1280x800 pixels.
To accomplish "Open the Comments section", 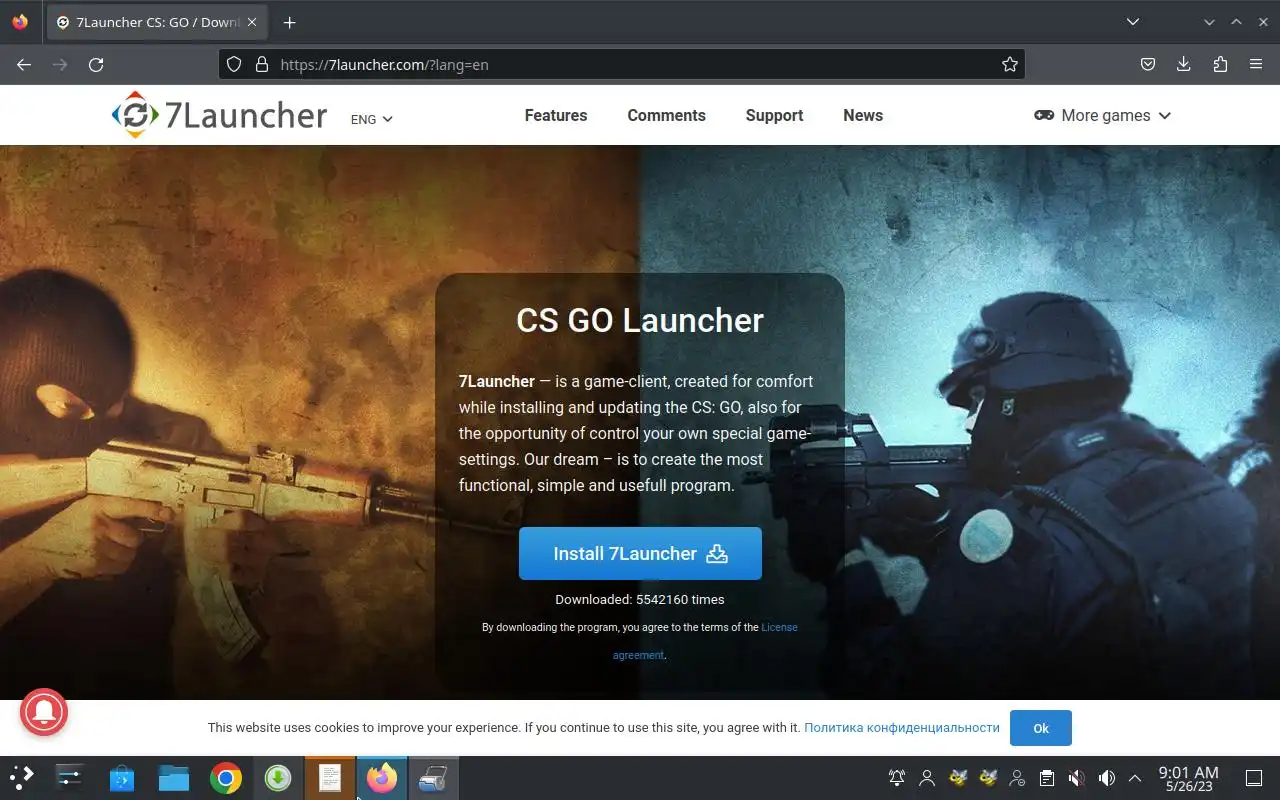I will 667,115.
